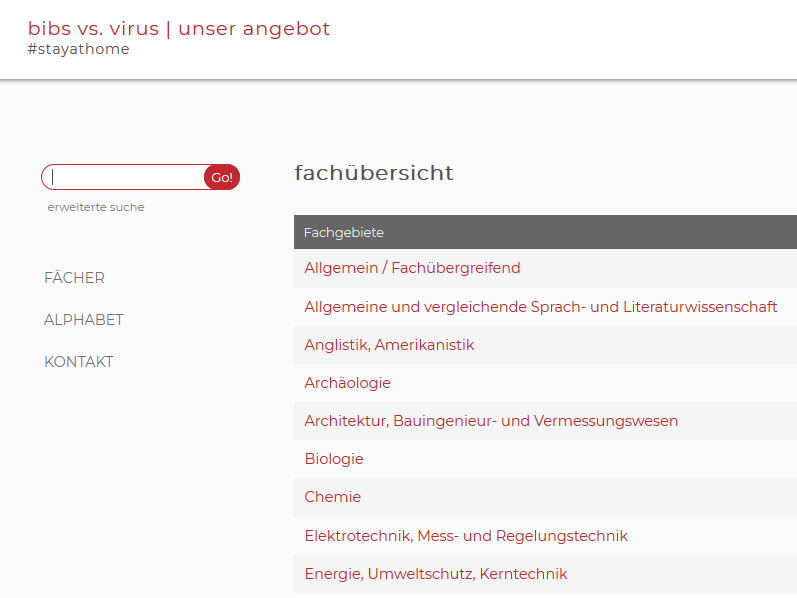
Task: Click the red Go! search button
Action: [222, 177]
